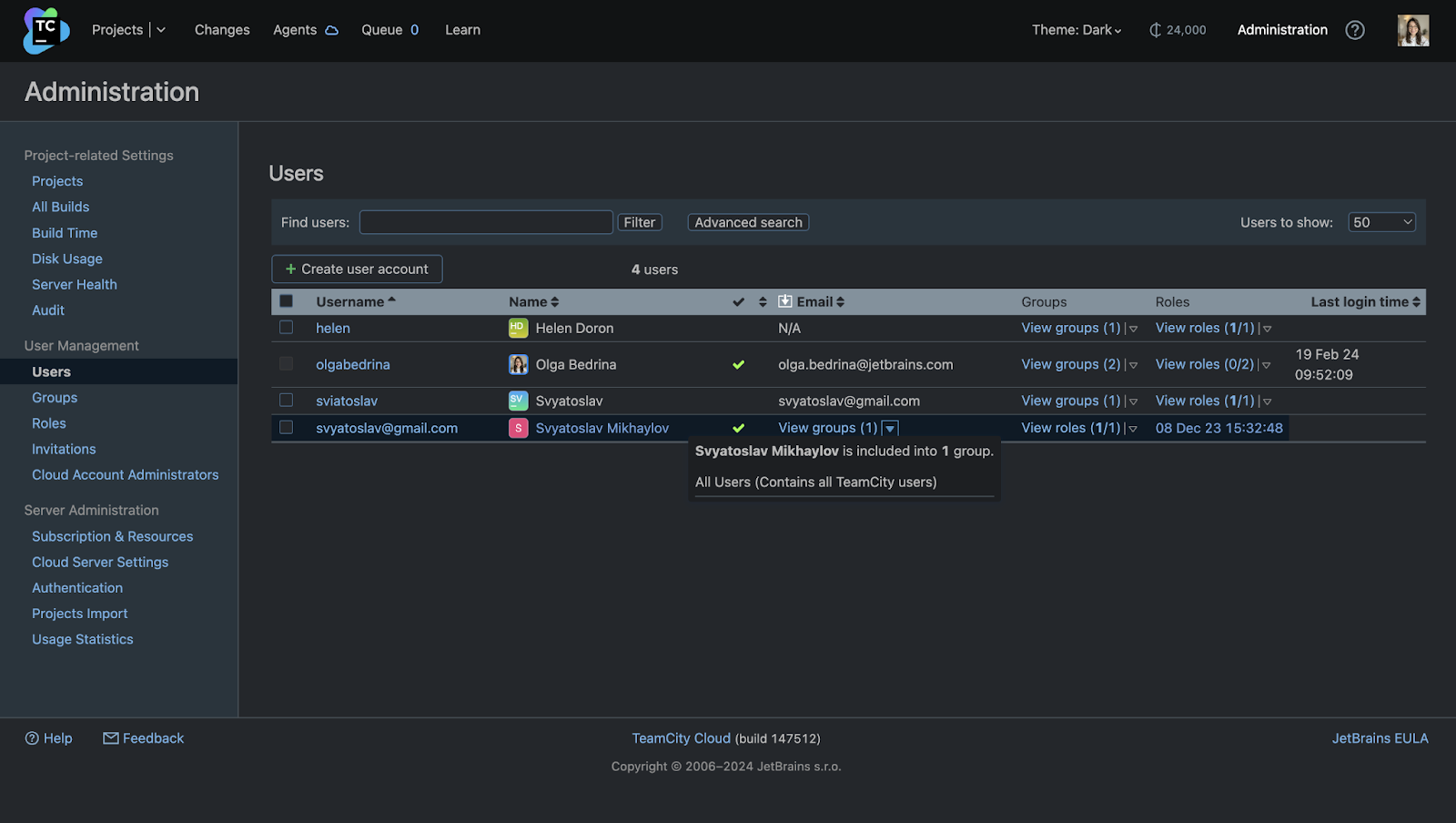
Task: Check the svyatoslav@gmail.com row checkbox
Action: [x=287, y=427]
